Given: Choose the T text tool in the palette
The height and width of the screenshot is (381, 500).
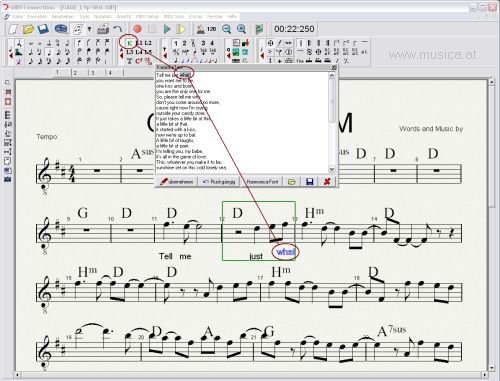Looking at the screenshot, I should (130, 61).
